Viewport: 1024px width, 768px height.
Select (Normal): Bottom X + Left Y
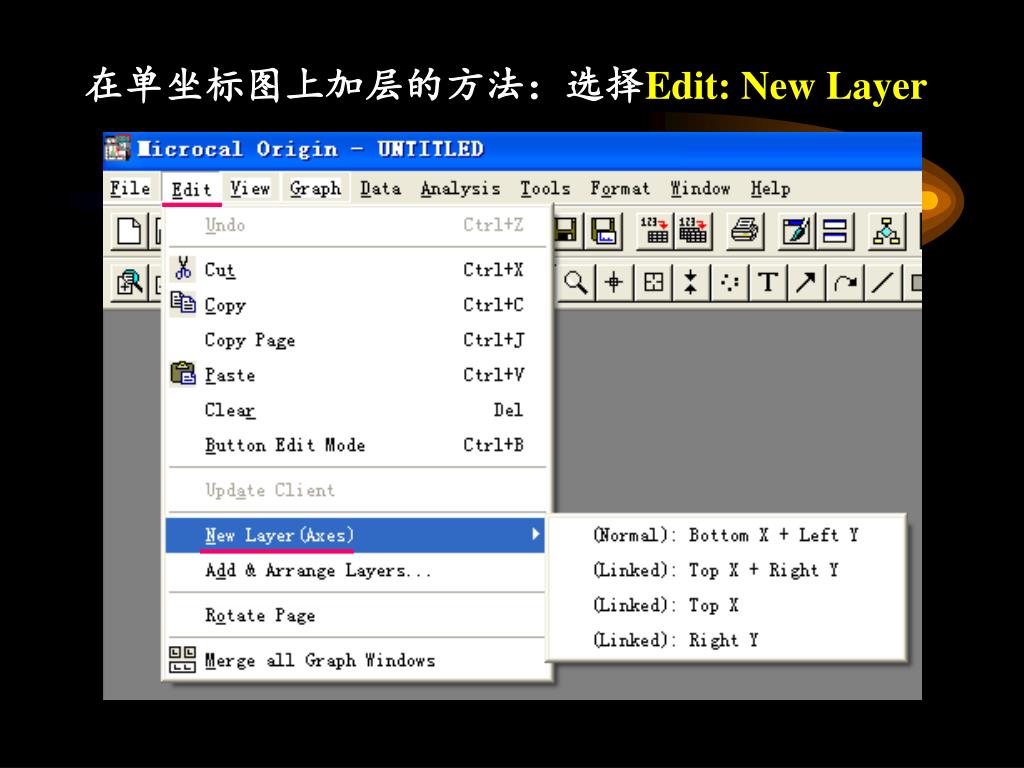pyautogui.click(x=726, y=536)
